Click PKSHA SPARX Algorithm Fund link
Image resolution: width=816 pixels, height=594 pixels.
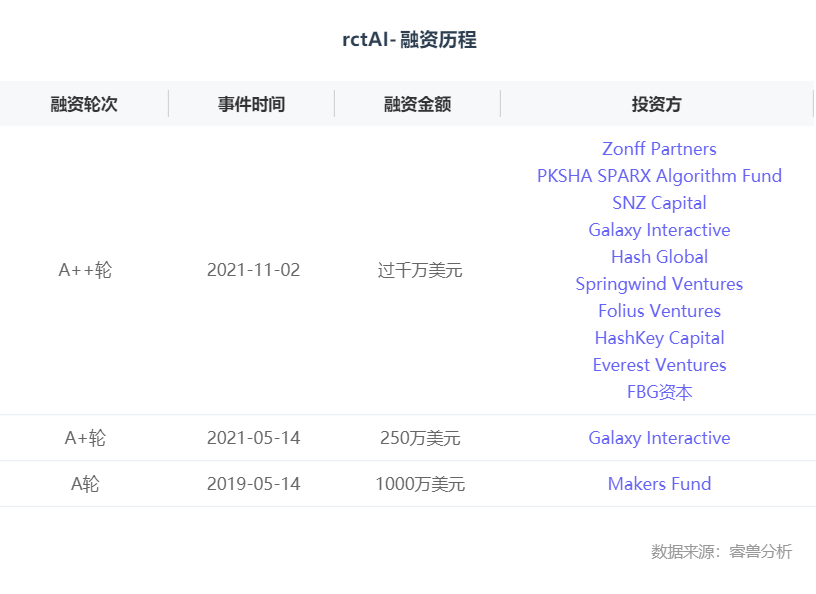[x=659, y=176]
